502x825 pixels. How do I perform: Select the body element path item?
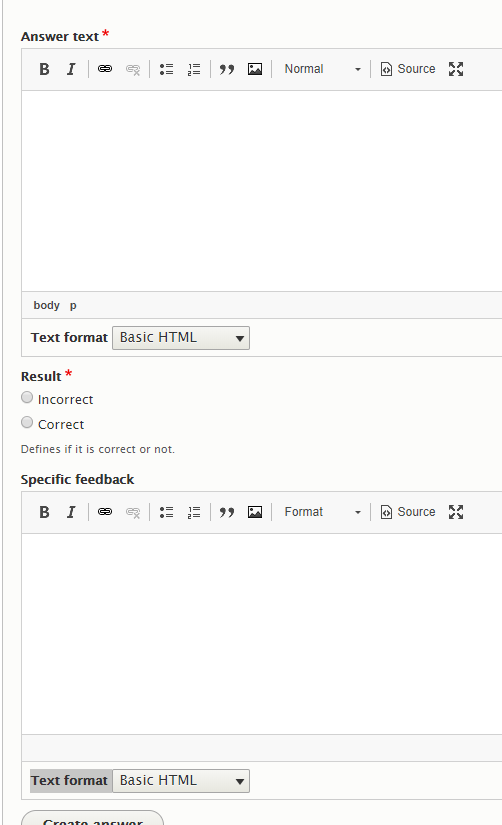[x=46, y=305]
